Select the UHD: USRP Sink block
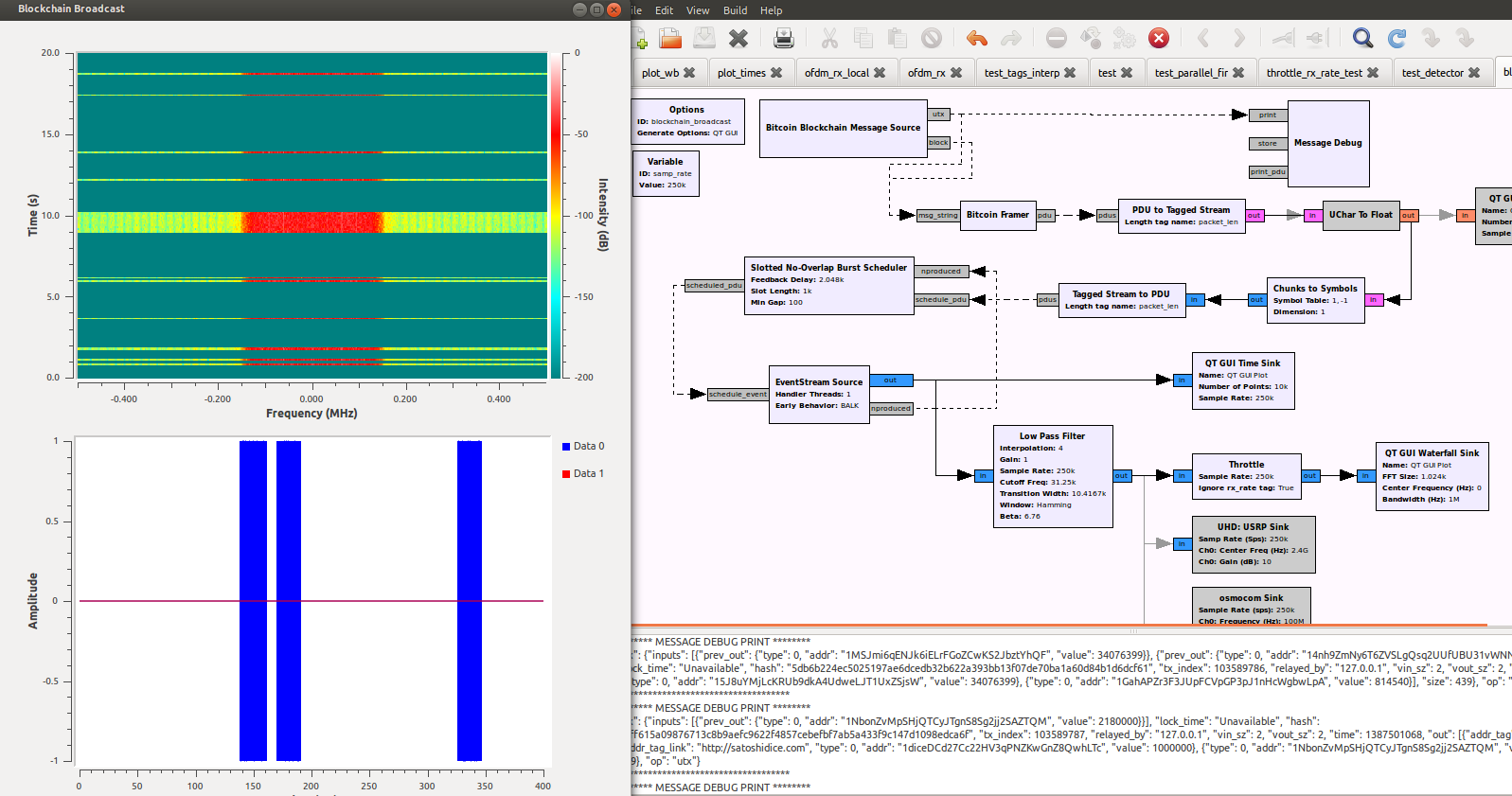Screen dimensions: 1512x796 tap(1254, 544)
